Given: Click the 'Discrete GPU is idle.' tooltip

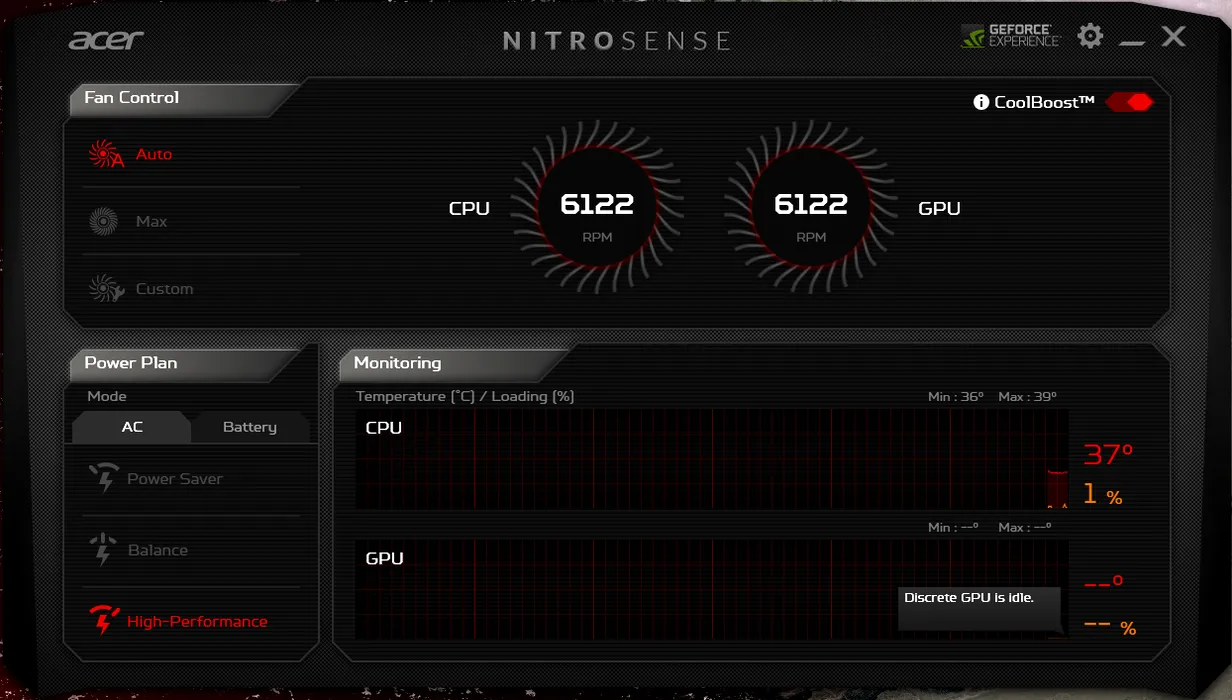Looking at the screenshot, I should coord(979,608).
